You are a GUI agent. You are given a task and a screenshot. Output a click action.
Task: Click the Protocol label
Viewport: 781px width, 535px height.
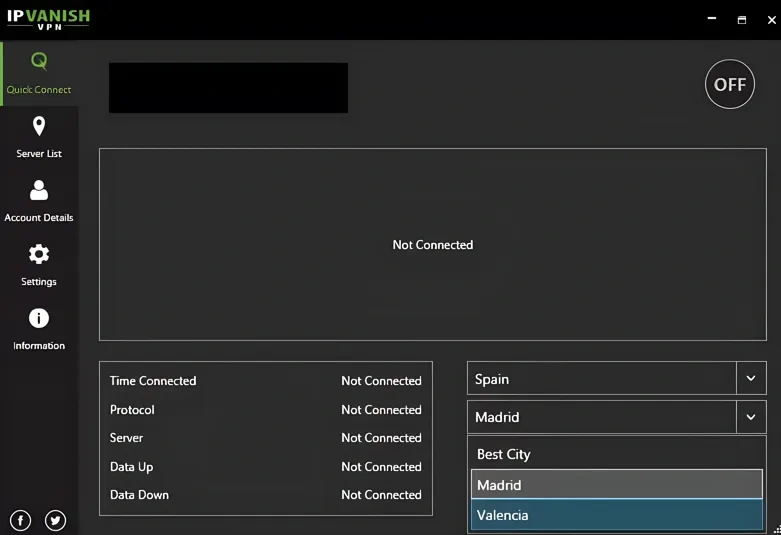(132, 409)
